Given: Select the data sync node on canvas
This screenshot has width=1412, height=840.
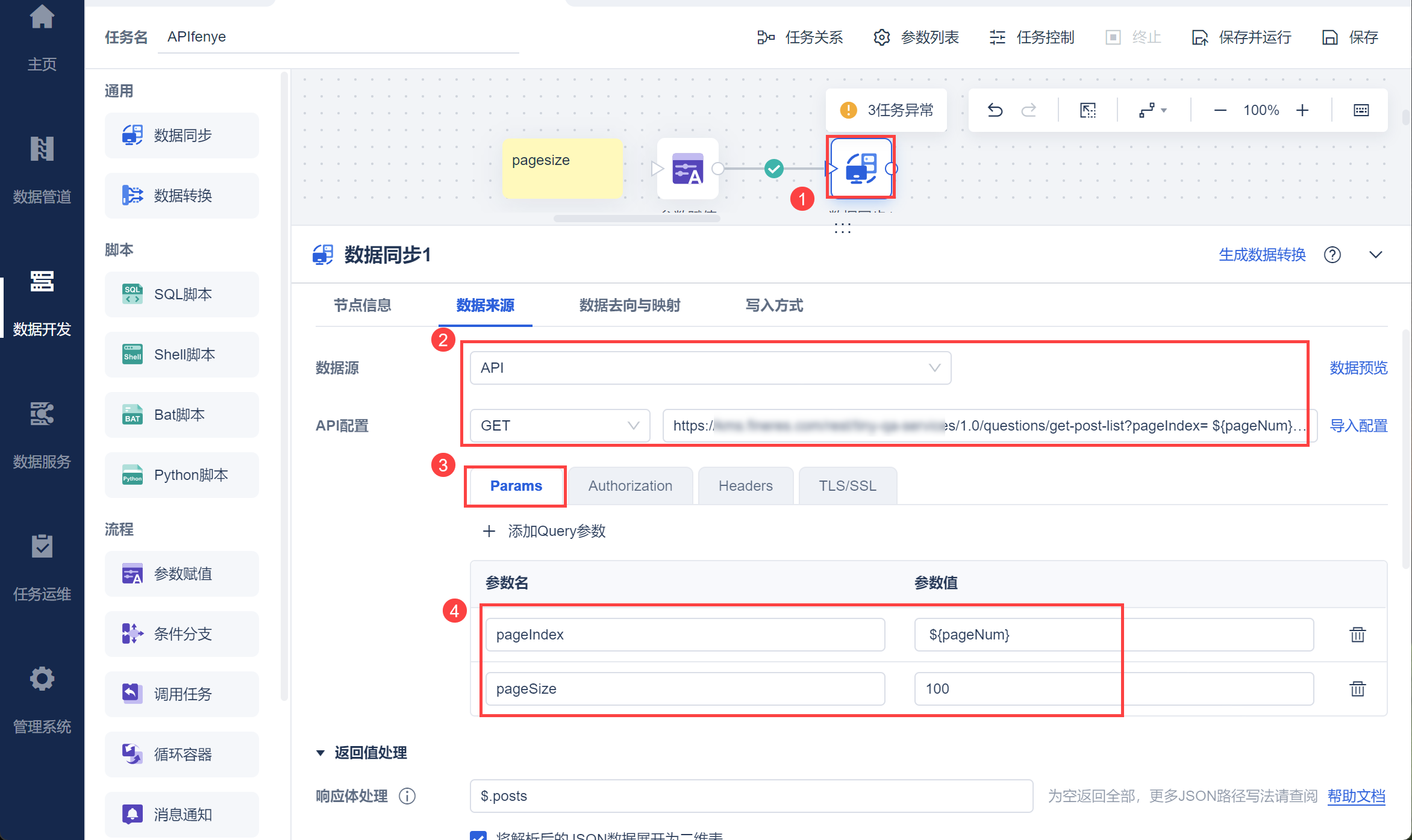Looking at the screenshot, I should (x=861, y=168).
